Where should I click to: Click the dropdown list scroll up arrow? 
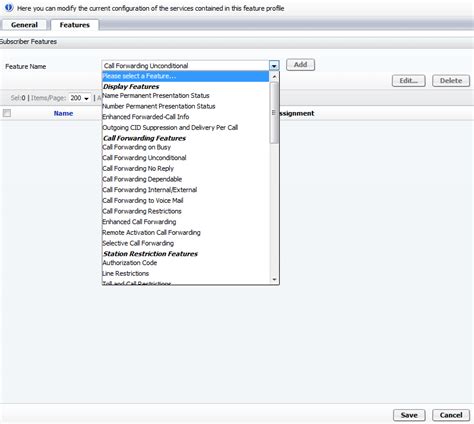coord(274,77)
